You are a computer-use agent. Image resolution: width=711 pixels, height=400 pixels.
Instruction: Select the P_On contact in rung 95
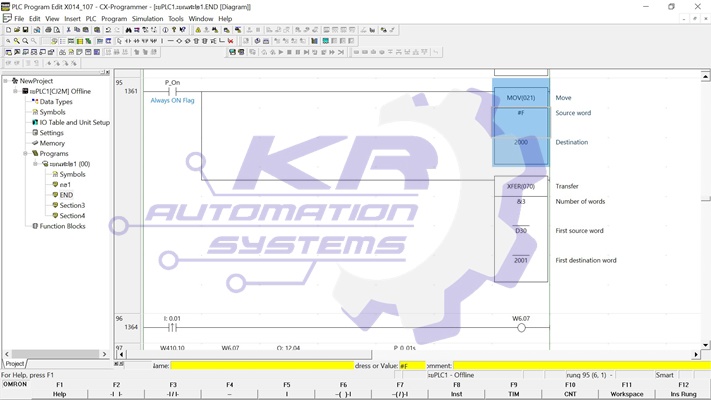[172, 91]
